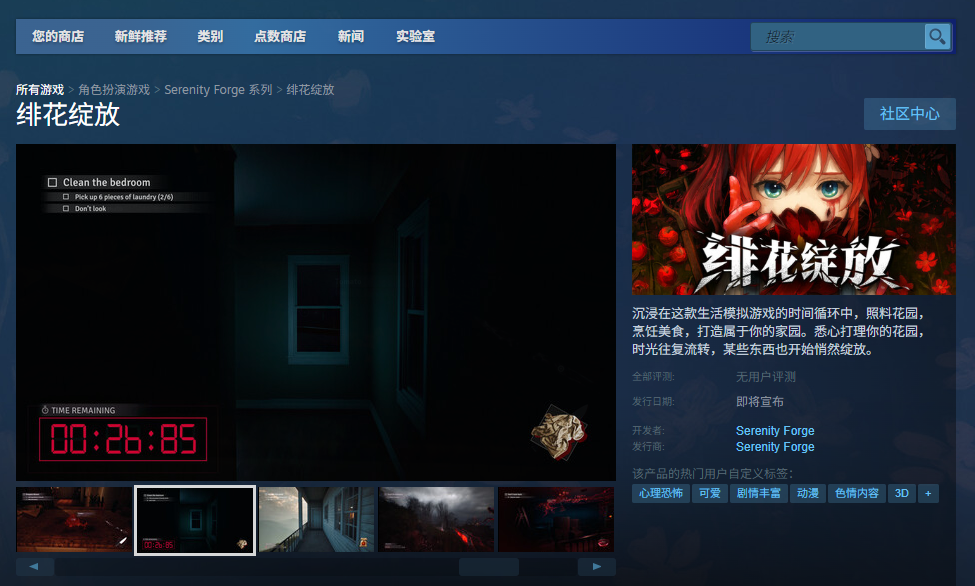Select the third screenshot thumbnail
Image resolution: width=975 pixels, height=586 pixels.
click(x=315, y=520)
